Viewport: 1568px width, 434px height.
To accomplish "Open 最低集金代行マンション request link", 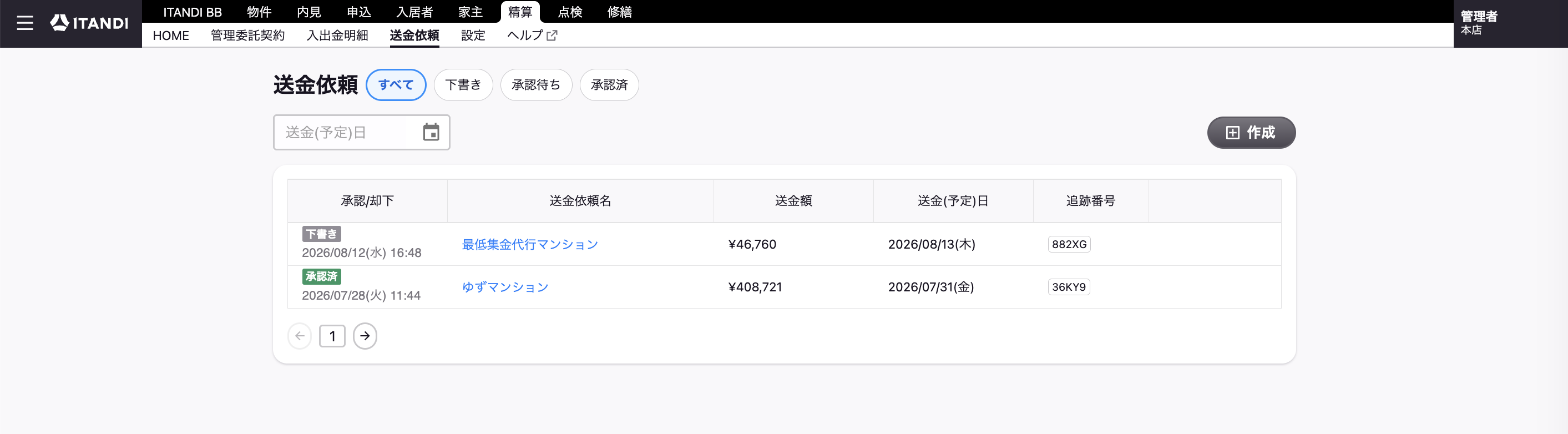I will pyautogui.click(x=529, y=244).
